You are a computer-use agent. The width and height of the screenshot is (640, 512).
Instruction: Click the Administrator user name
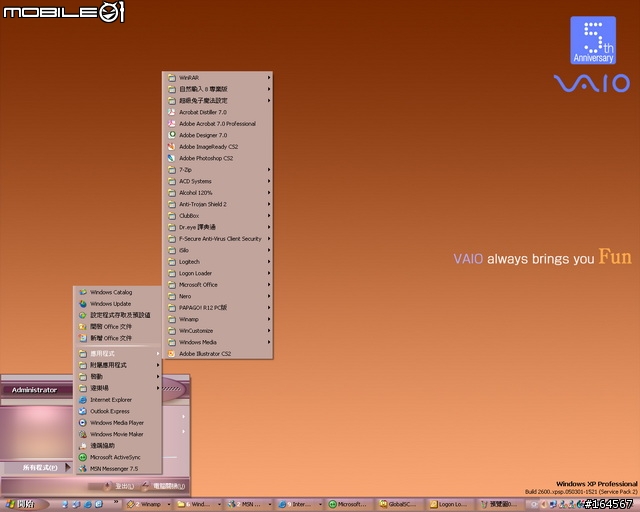point(34,390)
